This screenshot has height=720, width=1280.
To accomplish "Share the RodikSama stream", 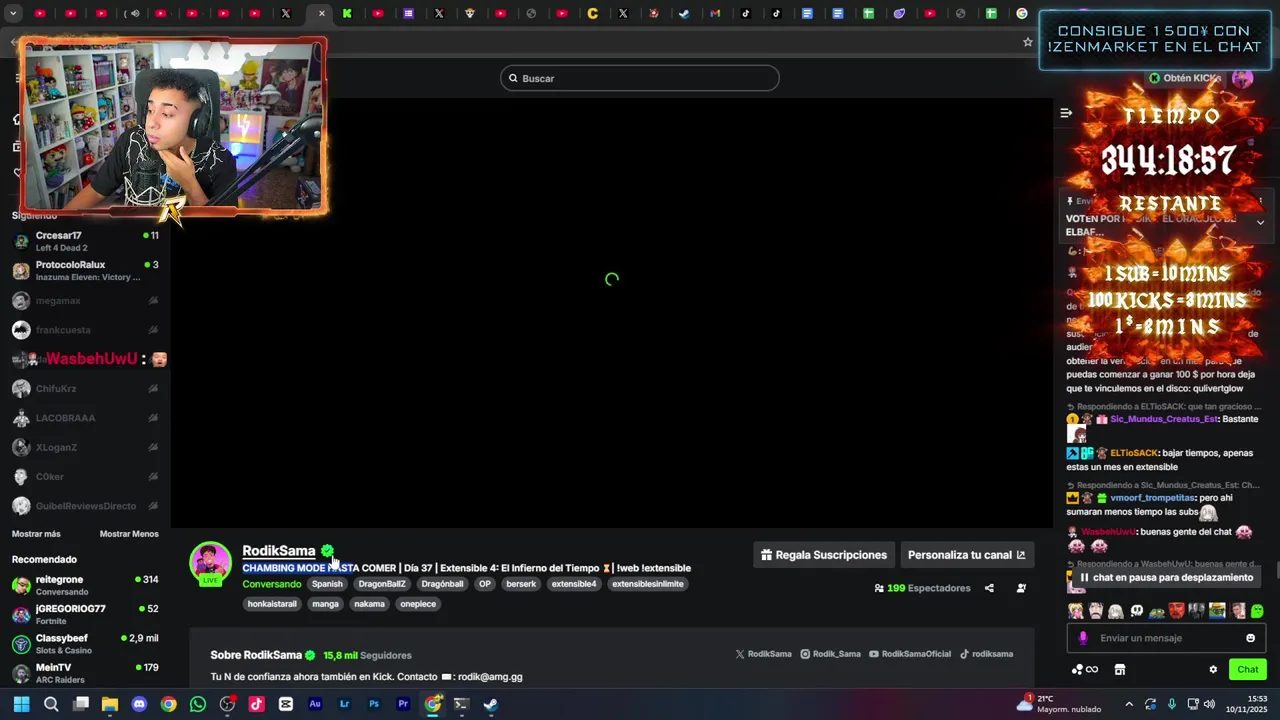I will pyautogui.click(x=989, y=588).
